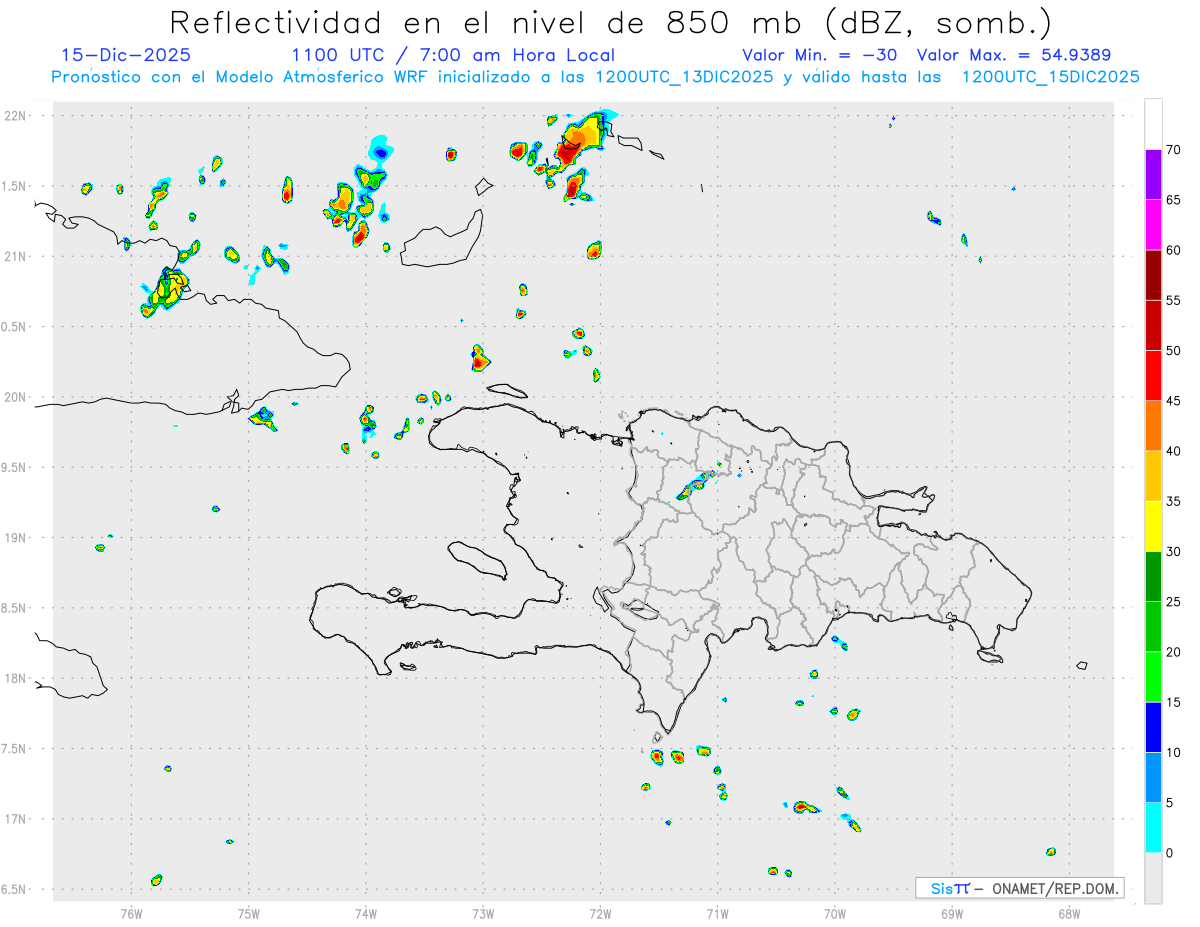Select the yellow 30-35 dBZ colorbar segment
1200x927 pixels.
tap(1153, 526)
